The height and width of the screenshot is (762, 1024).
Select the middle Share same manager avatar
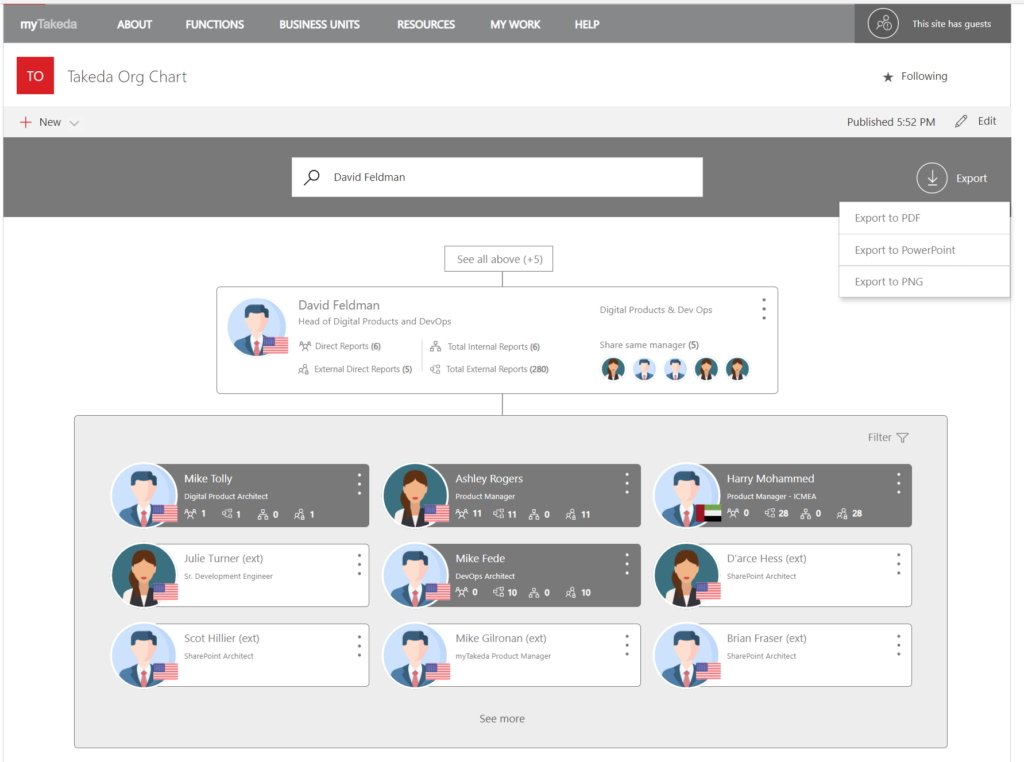click(x=675, y=369)
